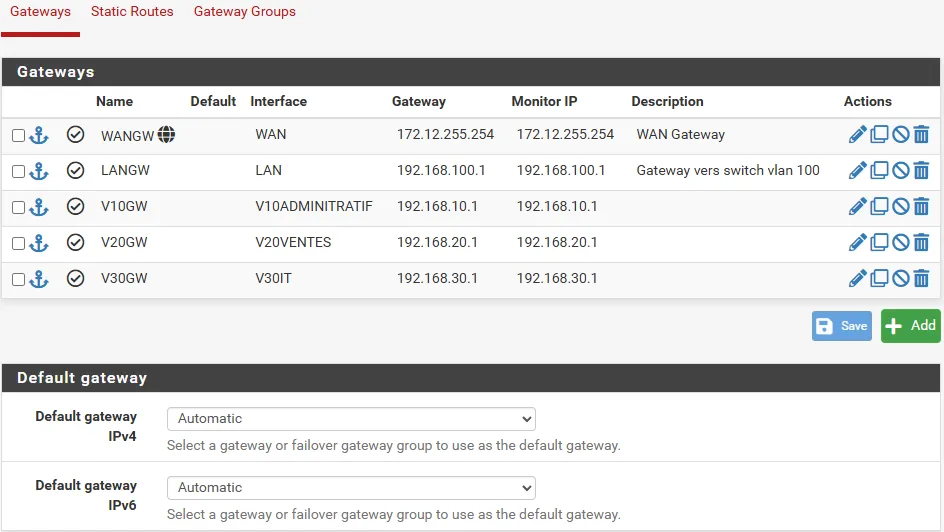Viewport: 944px width, 532px height.
Task: Disable the V10GW gateway
Action: pyautogui.click(x=901, y=206)
